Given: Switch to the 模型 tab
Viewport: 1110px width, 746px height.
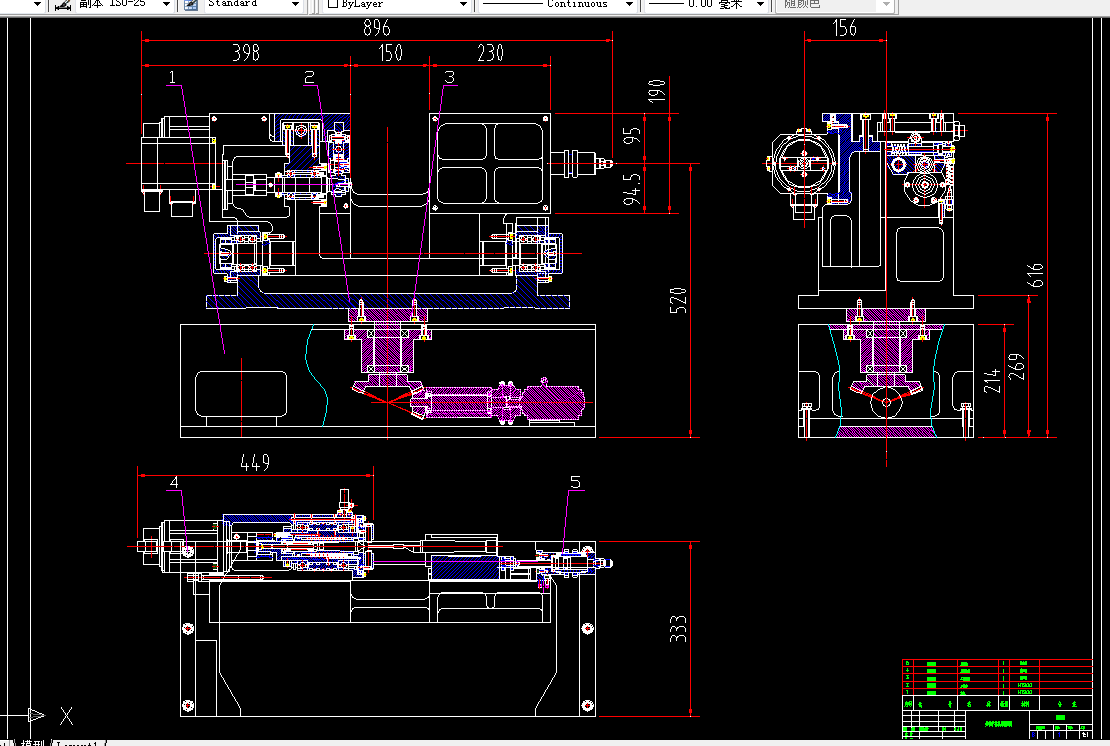Looking at the screenshot, I should pyautogui.click(x=32, y=742).
